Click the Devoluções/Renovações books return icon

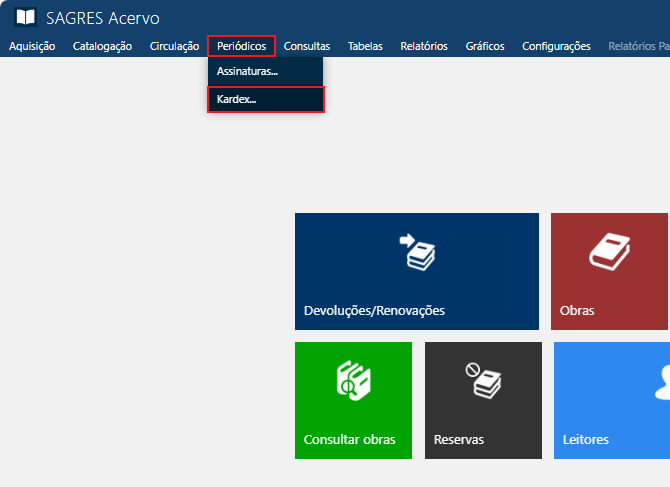[416, 254]
